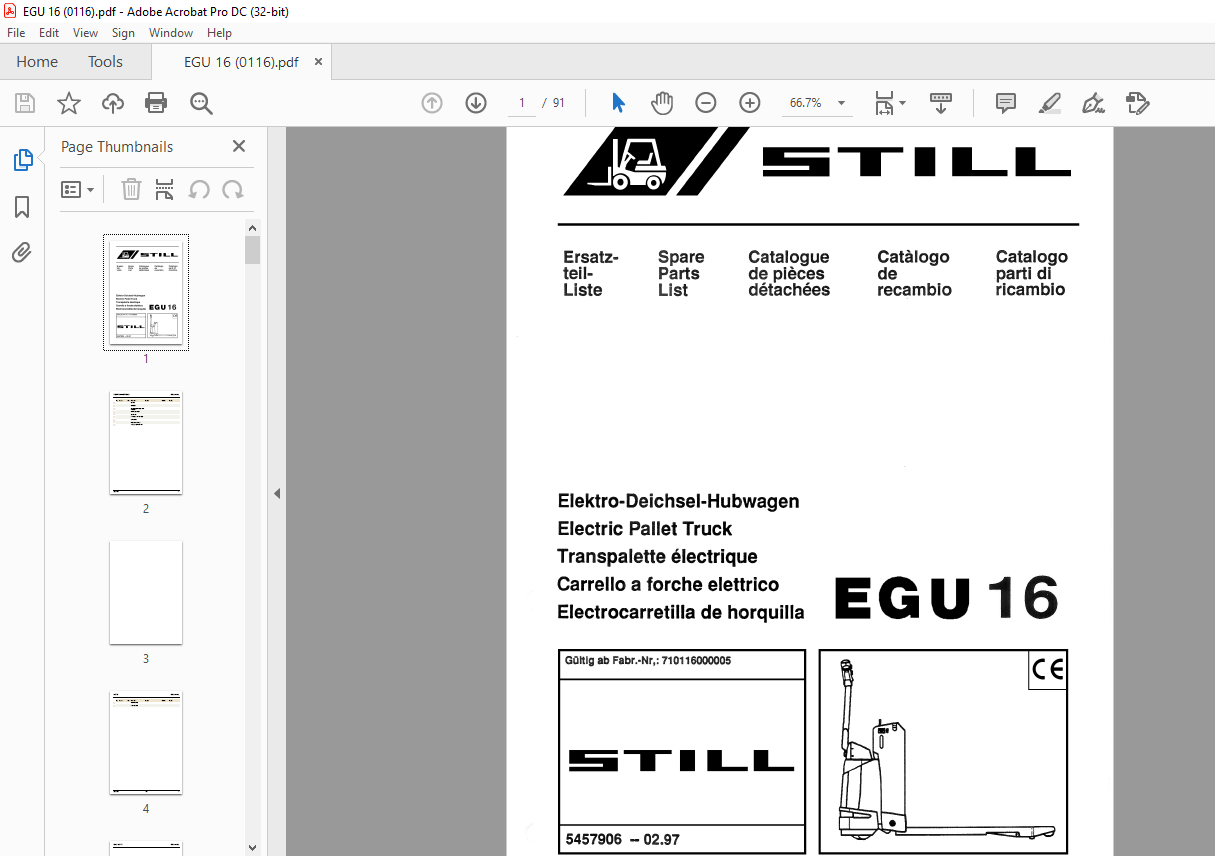Image resolution: width=1215 pixels, height=856 pixels.
Task: Open the File menu
Action: coord(16,33)
